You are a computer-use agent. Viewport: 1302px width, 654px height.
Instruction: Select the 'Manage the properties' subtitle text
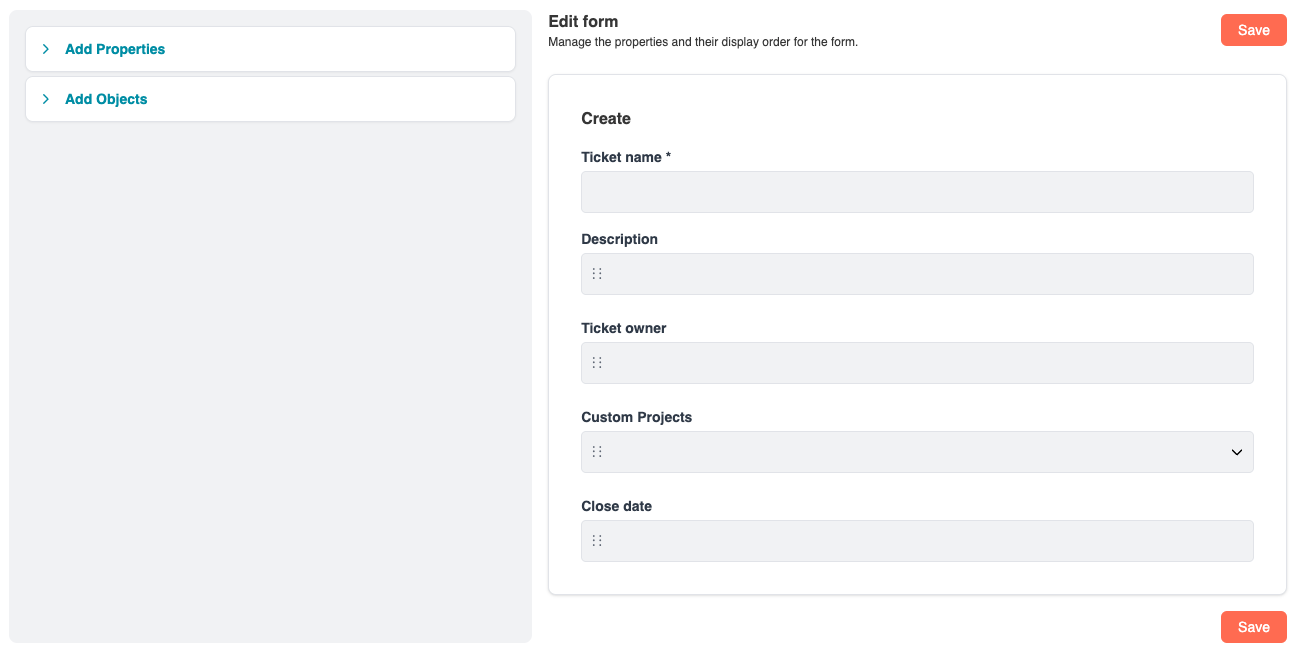click(703, 43)
